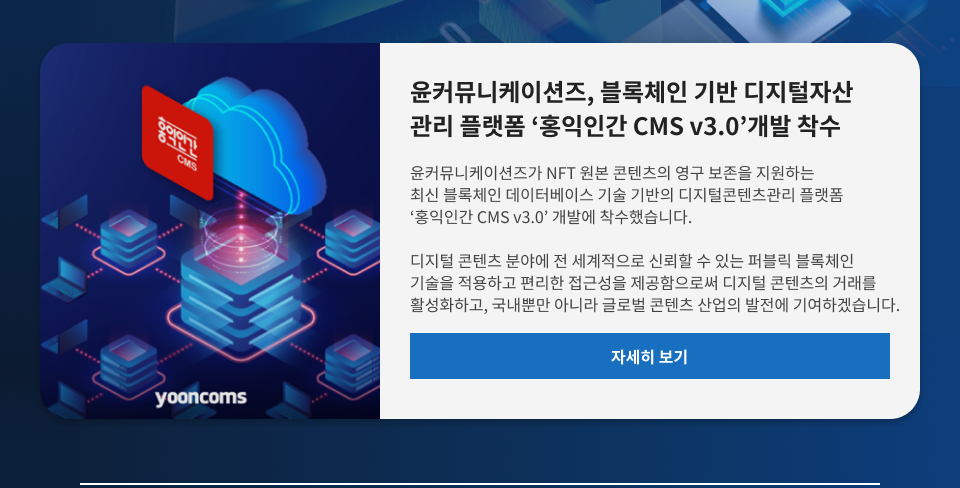Click the red 홍익인간 CMS badge icon

(x=178, y=142)
